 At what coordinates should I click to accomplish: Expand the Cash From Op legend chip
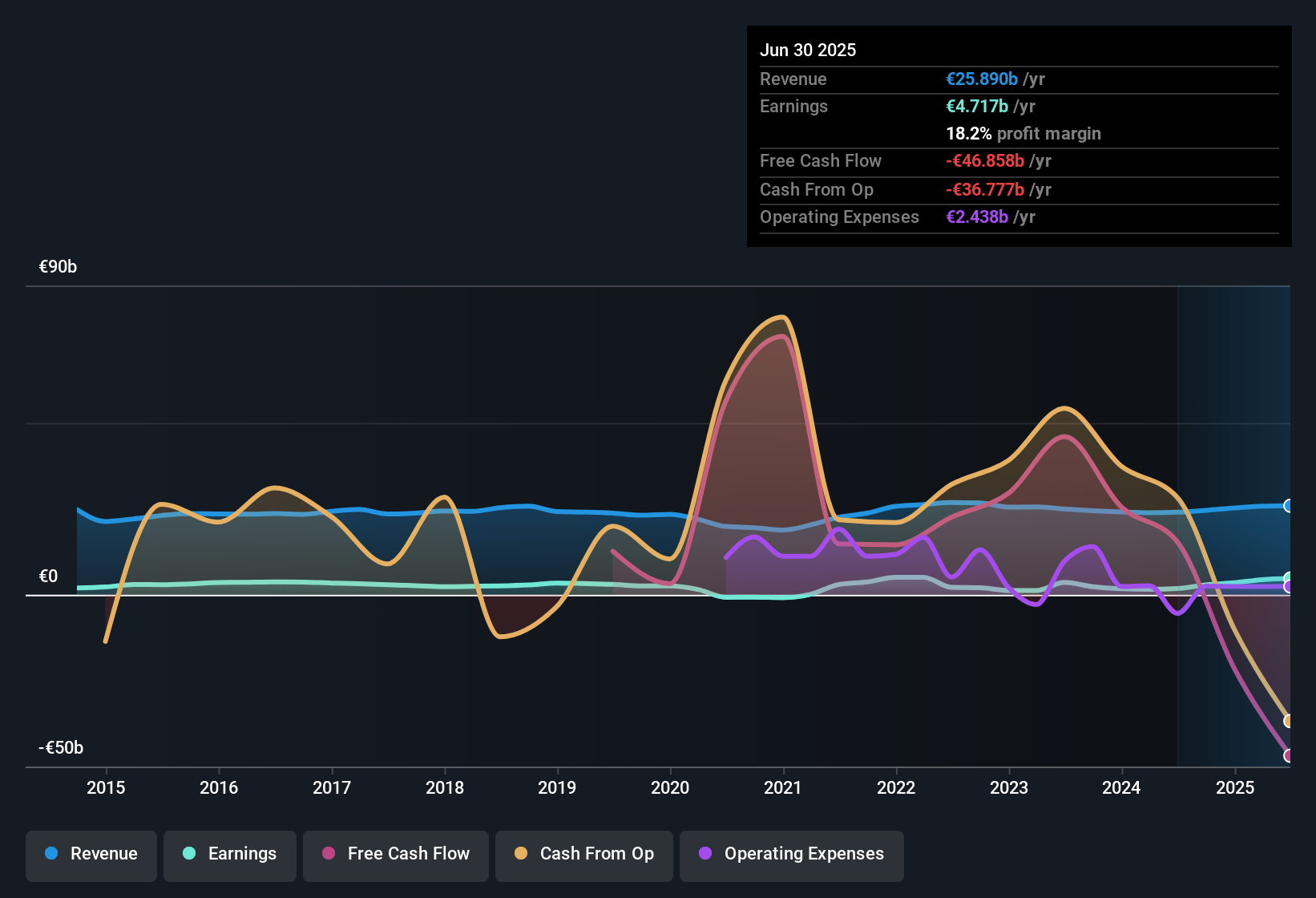[583, 855]
